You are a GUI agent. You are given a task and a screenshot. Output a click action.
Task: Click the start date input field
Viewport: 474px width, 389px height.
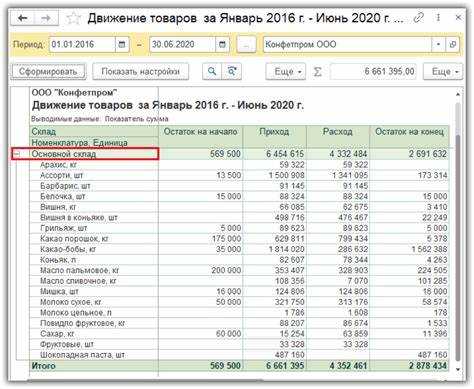click(82, 44)
